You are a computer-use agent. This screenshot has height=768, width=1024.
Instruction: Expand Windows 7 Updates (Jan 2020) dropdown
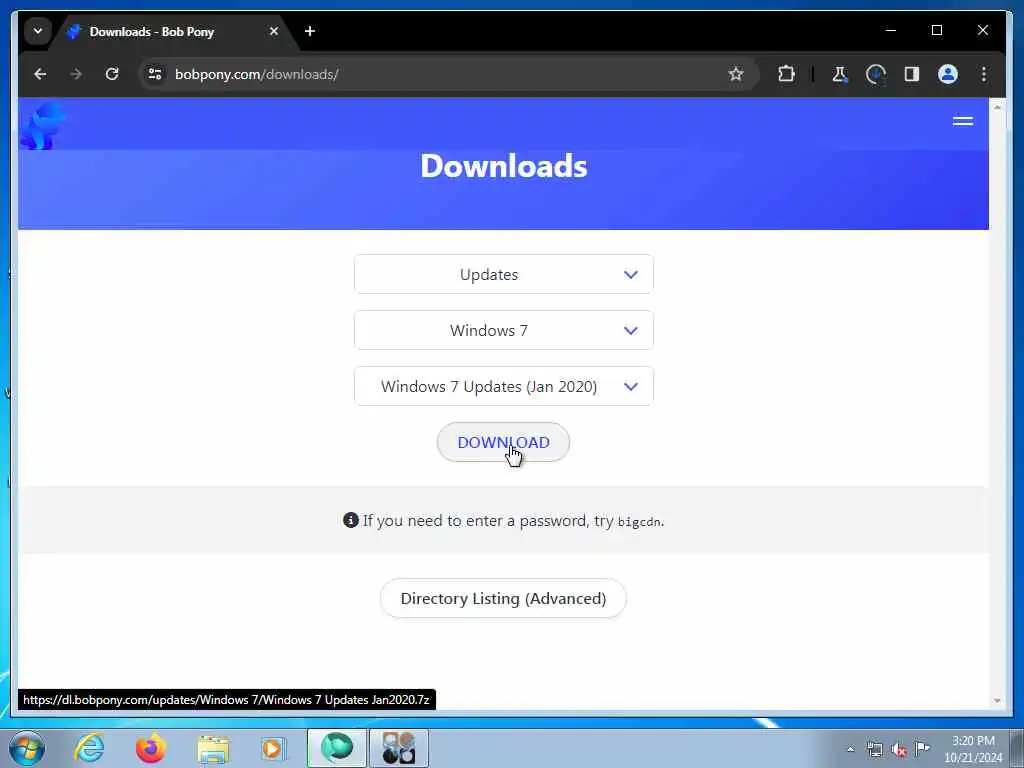click(x=504, y=387)
